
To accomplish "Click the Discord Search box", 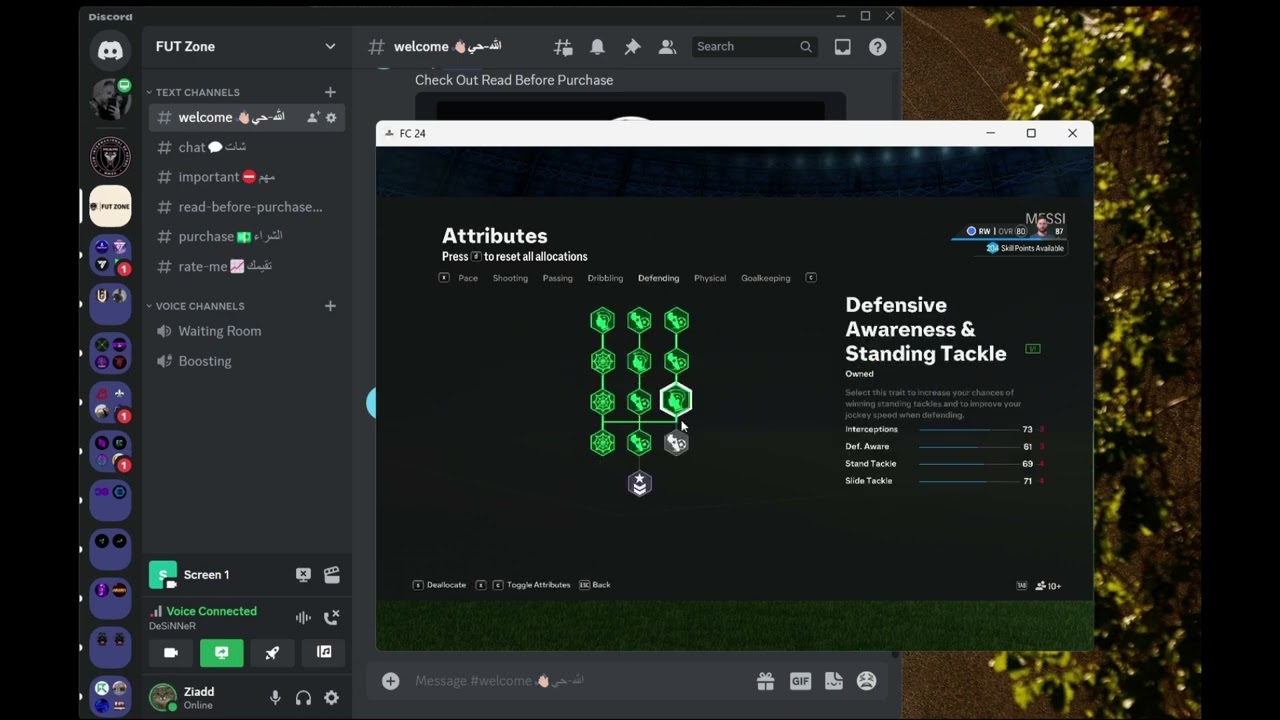I will click(x=755, y=47).
